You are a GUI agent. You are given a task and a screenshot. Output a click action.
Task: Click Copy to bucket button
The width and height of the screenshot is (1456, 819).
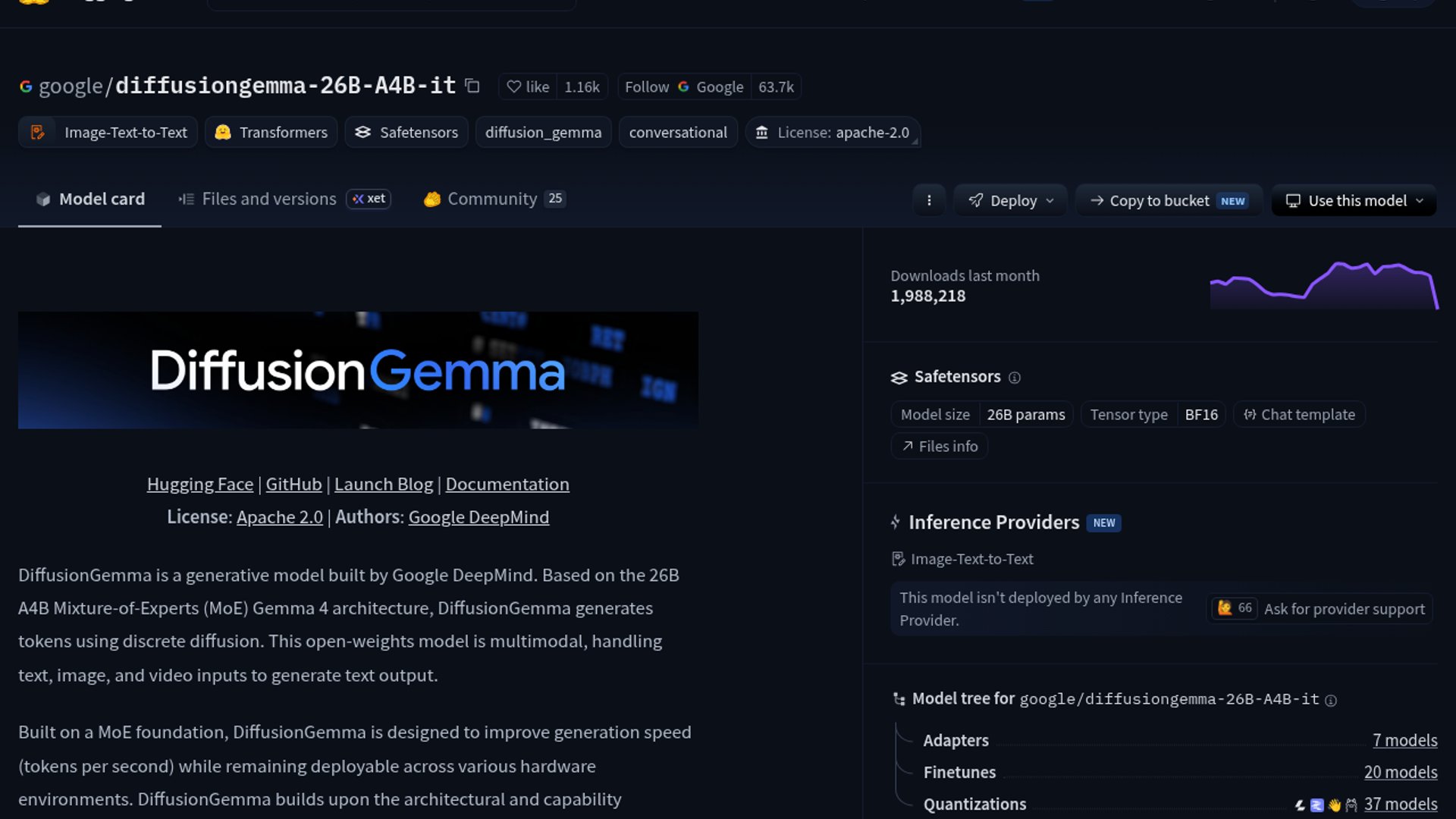coord(1169,200)
